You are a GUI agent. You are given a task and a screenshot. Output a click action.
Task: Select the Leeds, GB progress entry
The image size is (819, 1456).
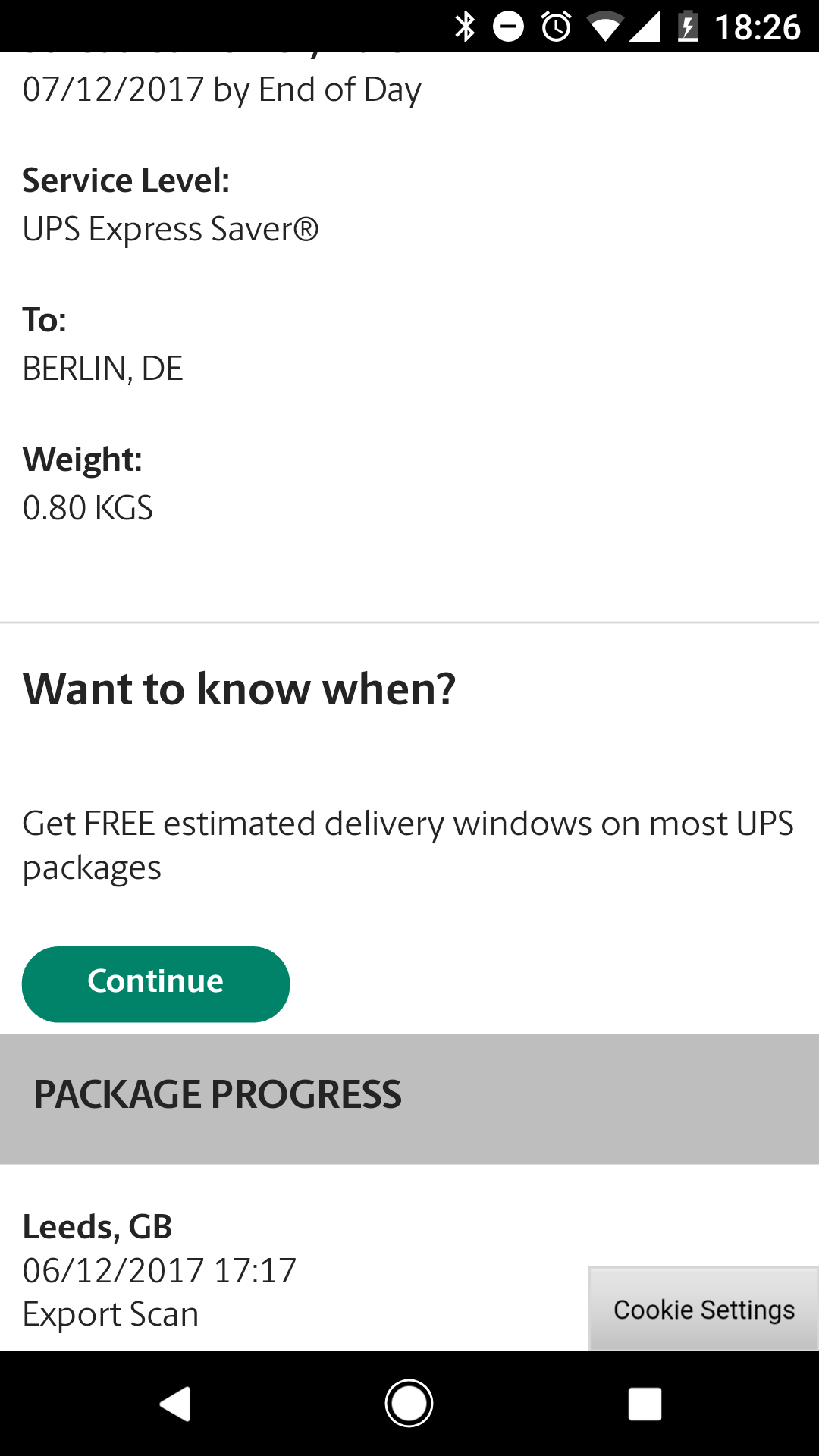tap(98, 1227)
